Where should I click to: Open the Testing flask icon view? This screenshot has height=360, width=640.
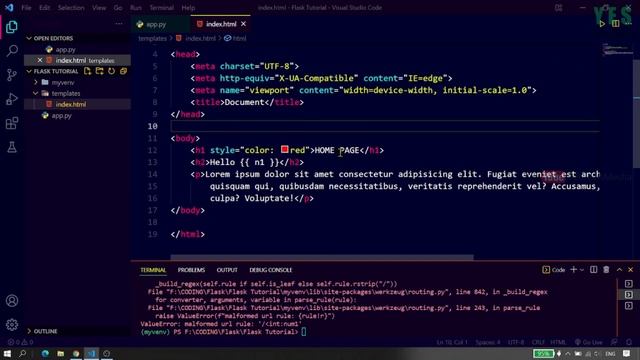pos(12,147)
